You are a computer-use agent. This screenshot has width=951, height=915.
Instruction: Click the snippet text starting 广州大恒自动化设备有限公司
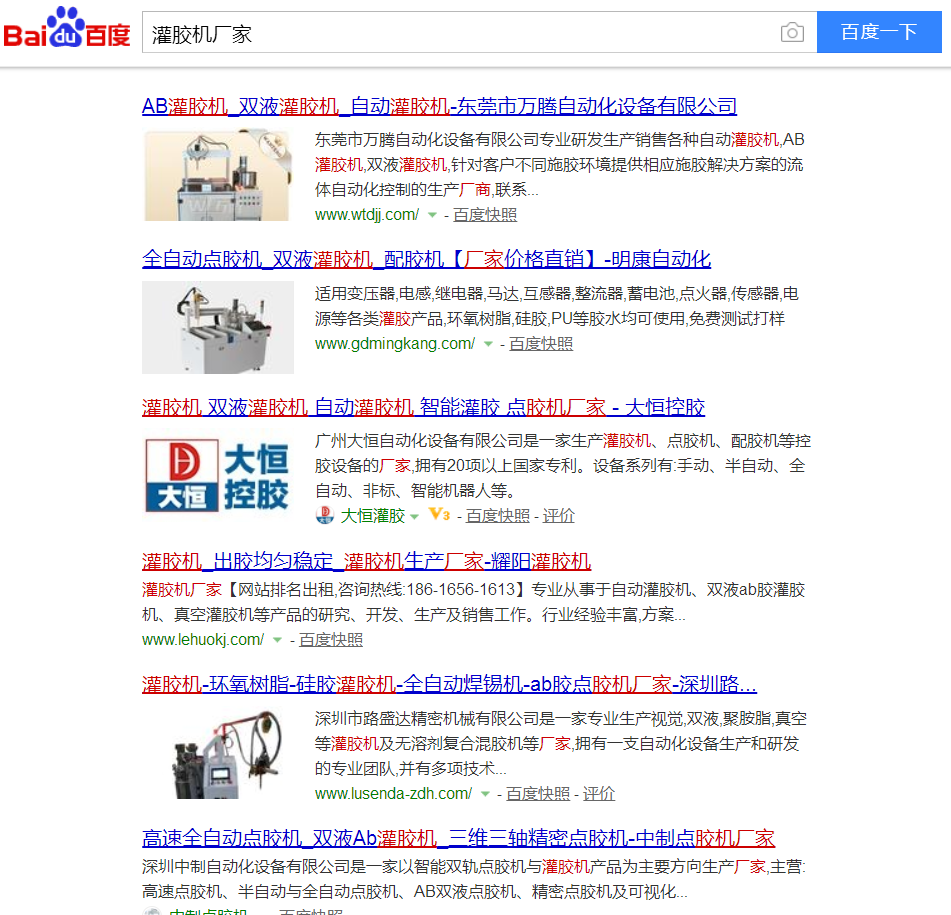[x=563, y=466]
